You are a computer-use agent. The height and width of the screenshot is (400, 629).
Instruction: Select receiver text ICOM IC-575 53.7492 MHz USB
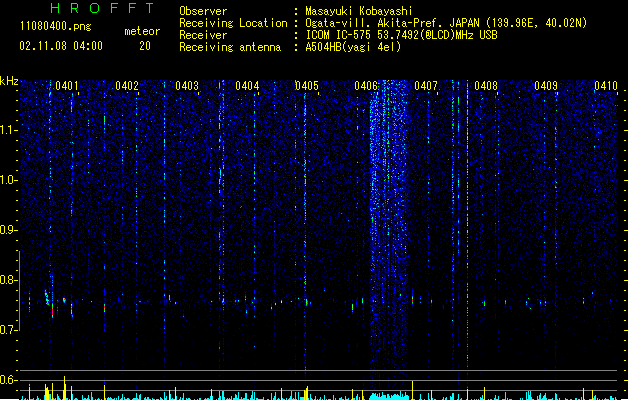[401, 35]
